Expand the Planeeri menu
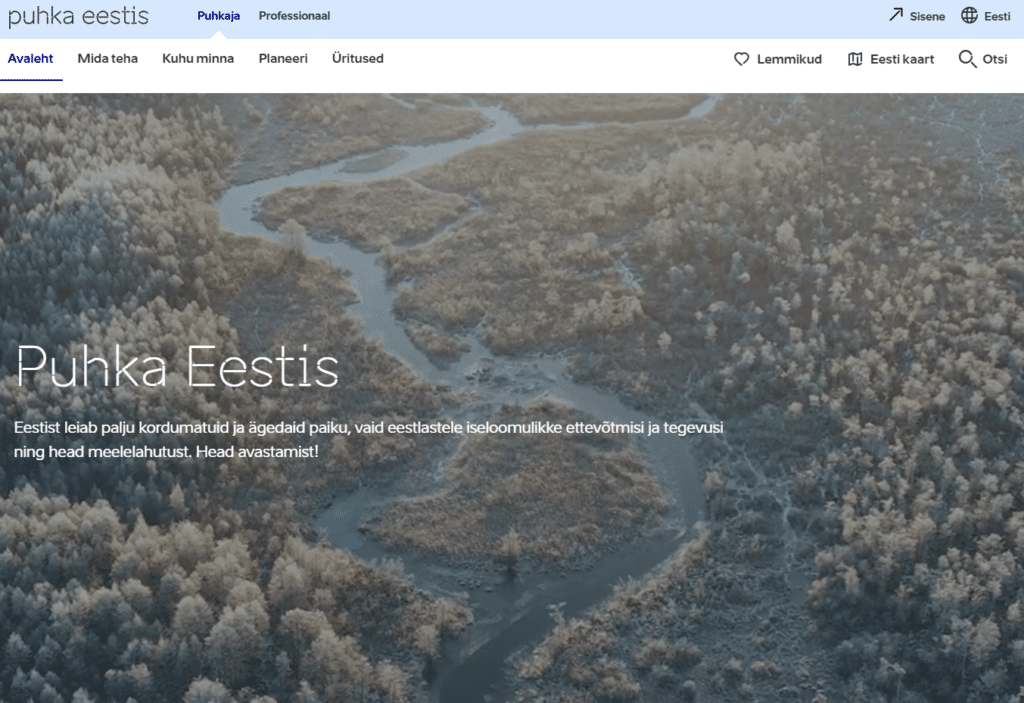The height and width of the screenshot is (703, 1024). click(x=283, y=59)
